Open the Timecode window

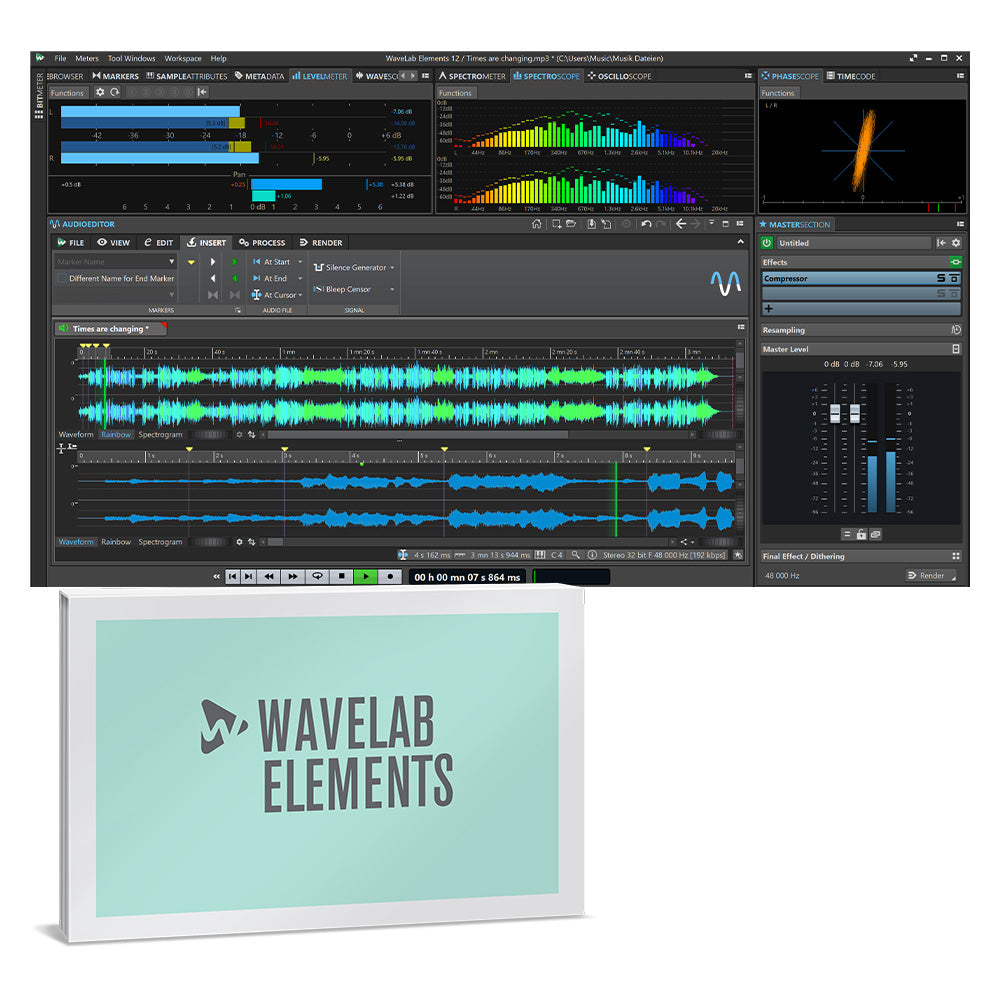pyautogui.click(x=856, y=75)
